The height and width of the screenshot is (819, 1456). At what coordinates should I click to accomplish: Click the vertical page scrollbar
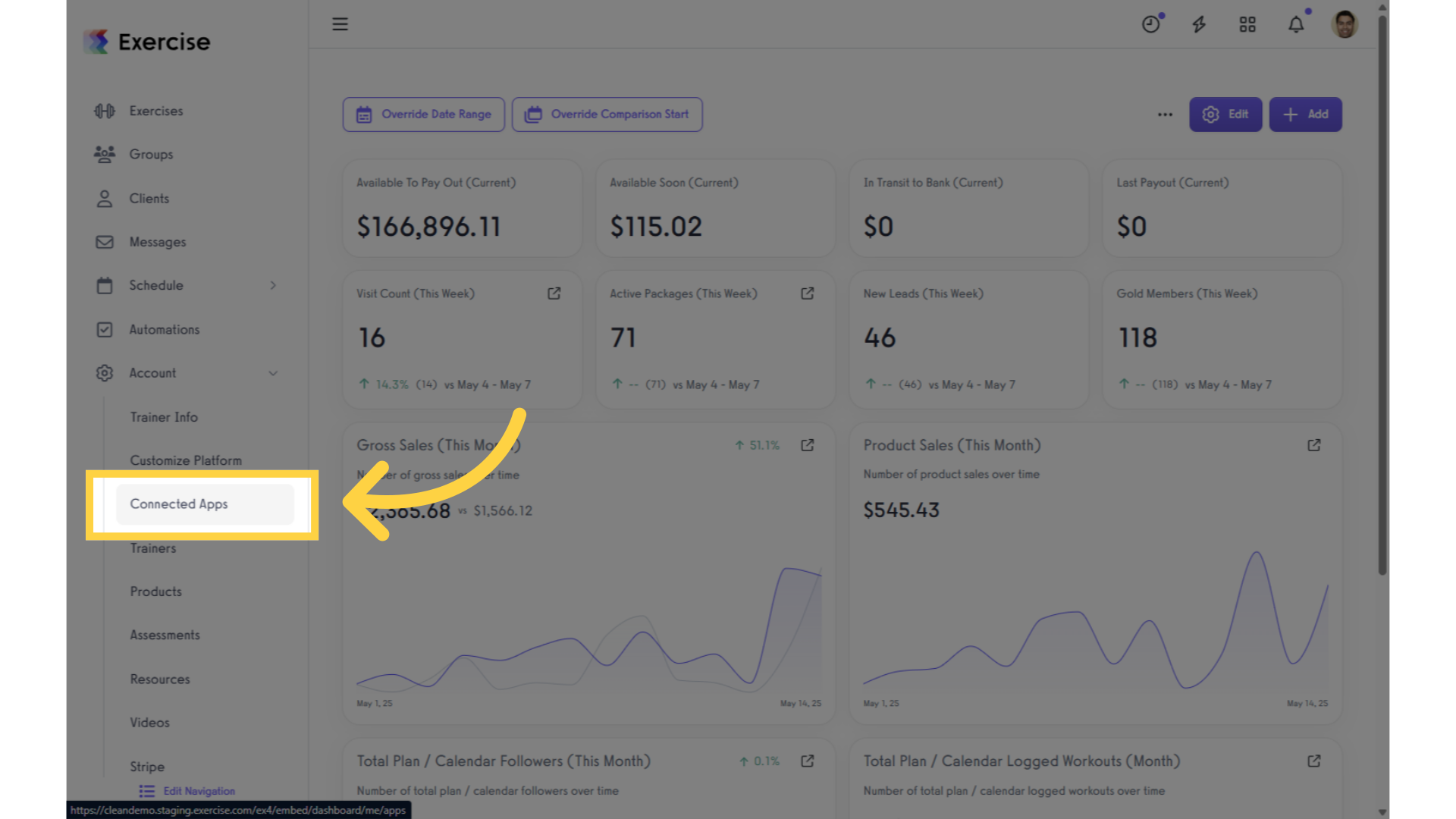click(x=1382, y=296)
